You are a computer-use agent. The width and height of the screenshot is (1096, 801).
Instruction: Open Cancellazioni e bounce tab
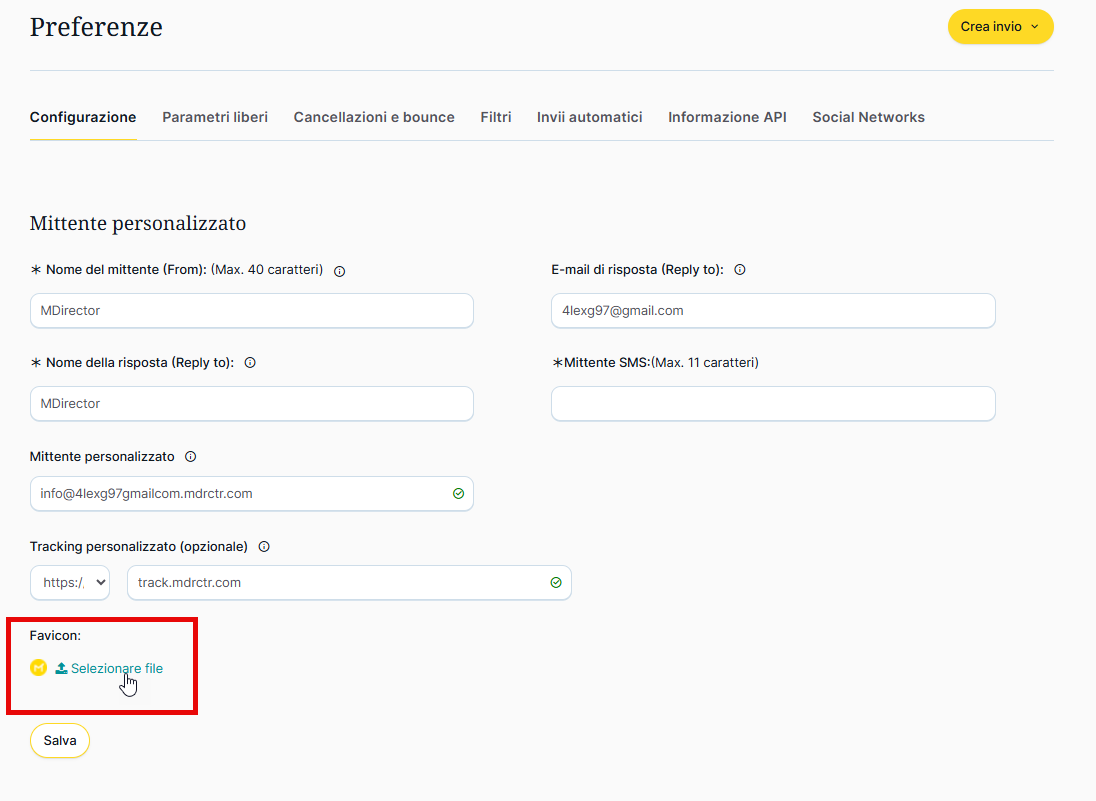pyautogui.click(x=374, y=117)
